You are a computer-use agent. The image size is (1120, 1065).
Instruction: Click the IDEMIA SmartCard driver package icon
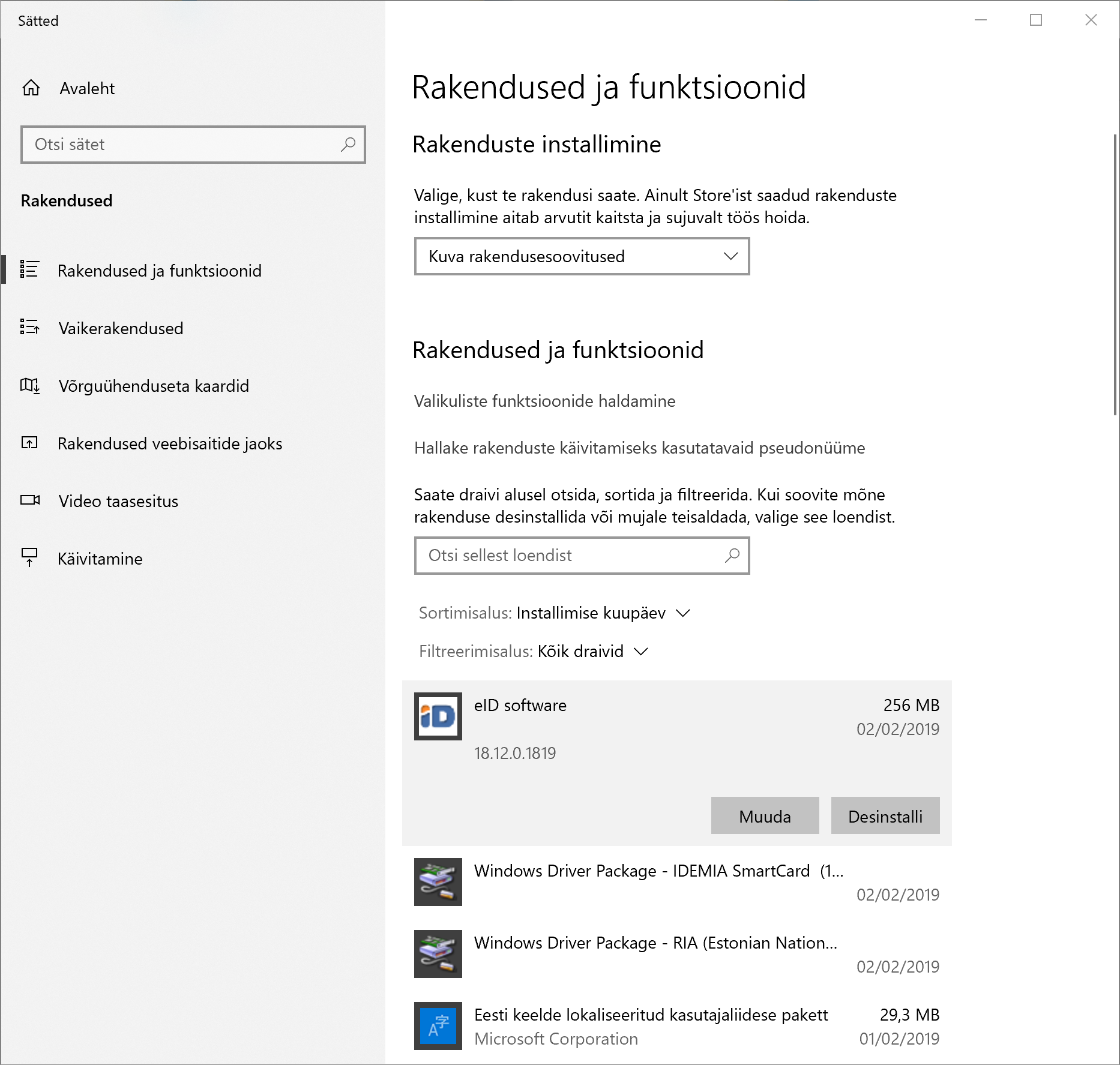pos(438,883)
